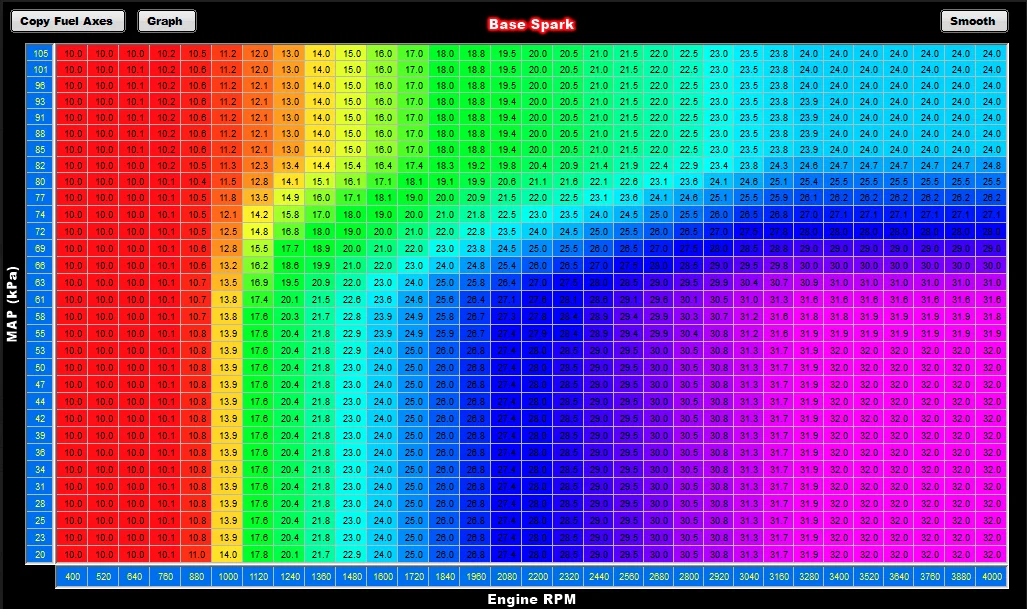Select the 16.8 cell at 72 kPa, 1240 RPM
This screenshot has width=1027, height=609.
click(x=290, y=231)
